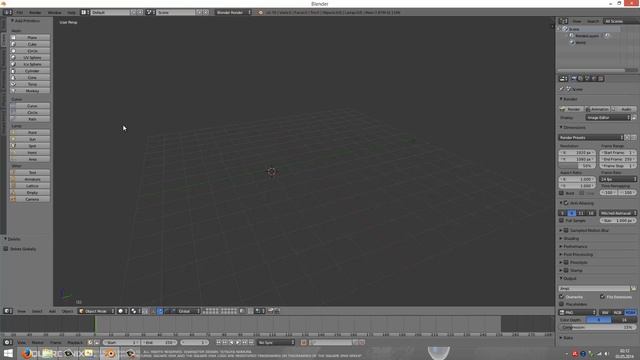Toggle the Sampled Motion Blur checkbox

[566, 230]
